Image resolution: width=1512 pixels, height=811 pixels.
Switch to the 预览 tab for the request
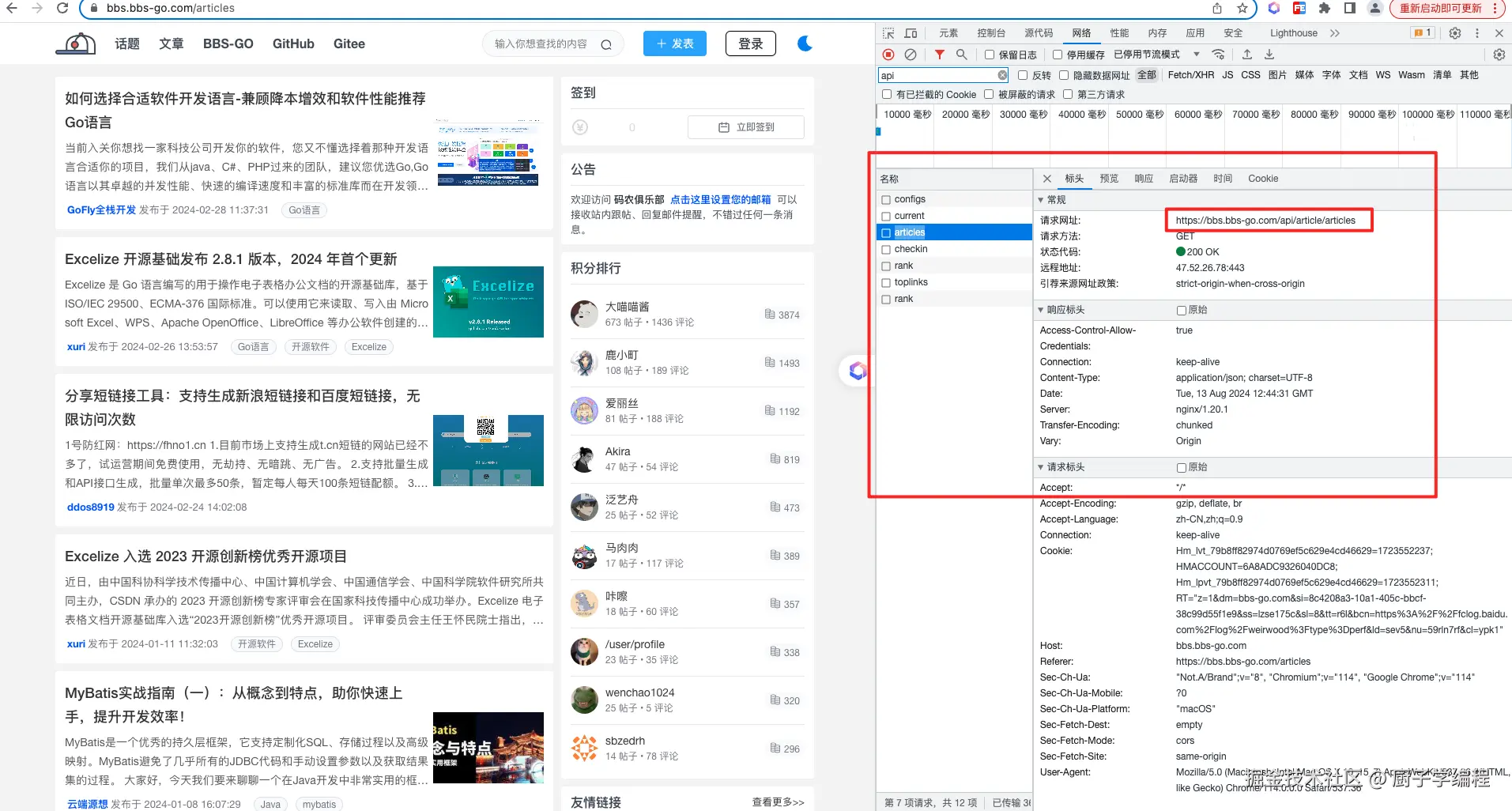(x=1109, y=179)
